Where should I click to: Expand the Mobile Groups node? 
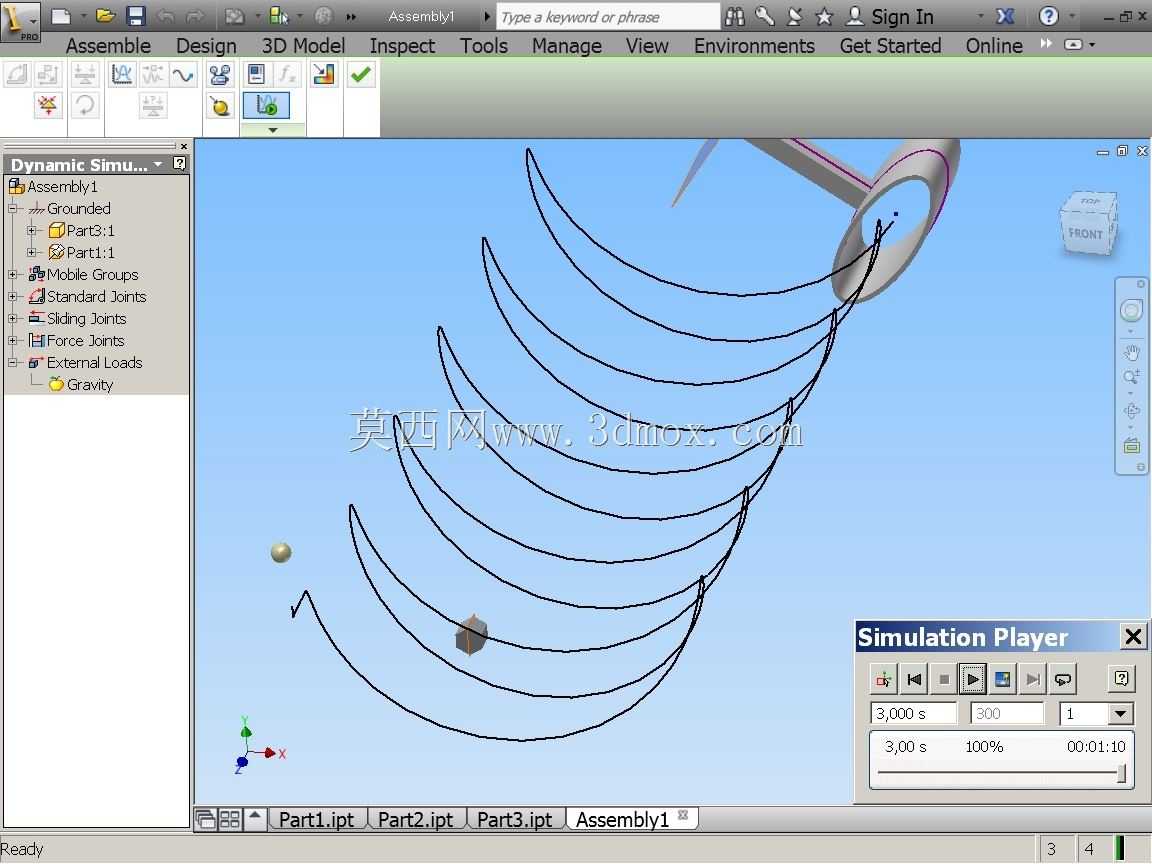click(12, 275)
